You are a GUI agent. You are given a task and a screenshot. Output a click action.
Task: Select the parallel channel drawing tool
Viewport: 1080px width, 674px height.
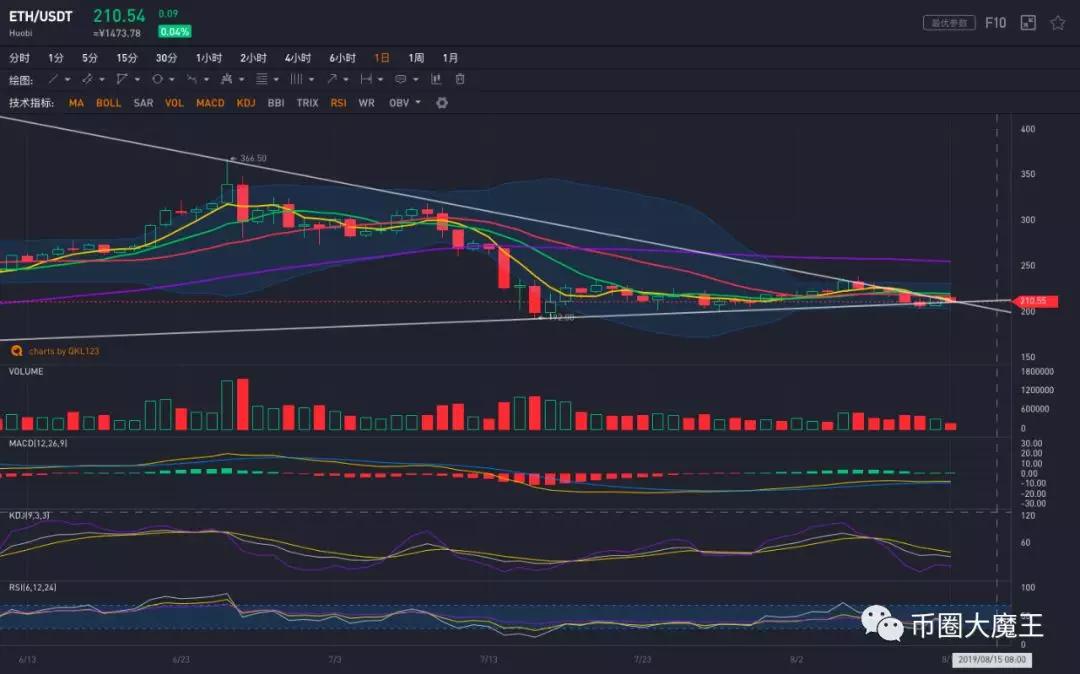click(x=87, y=80)
